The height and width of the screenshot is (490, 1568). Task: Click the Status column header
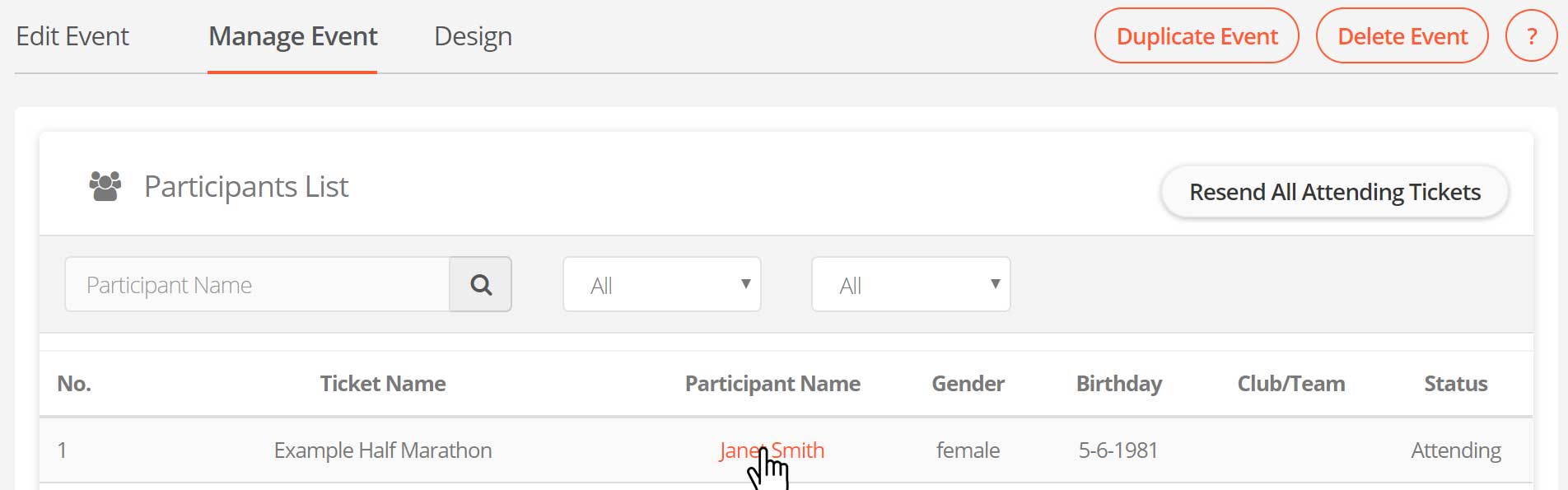pyautogui.click(x=1455, y=384)
